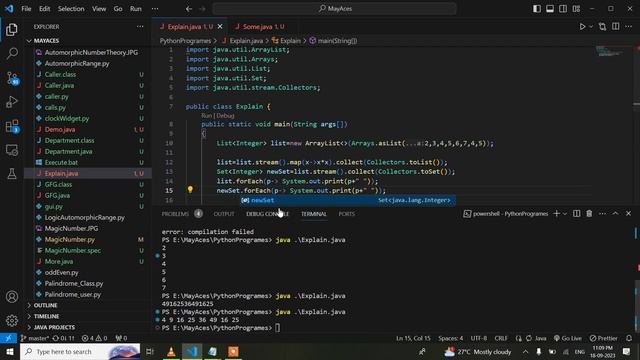Open Caller.java in the explorer
Screen dimensions: 640x360
pos(59,85)
